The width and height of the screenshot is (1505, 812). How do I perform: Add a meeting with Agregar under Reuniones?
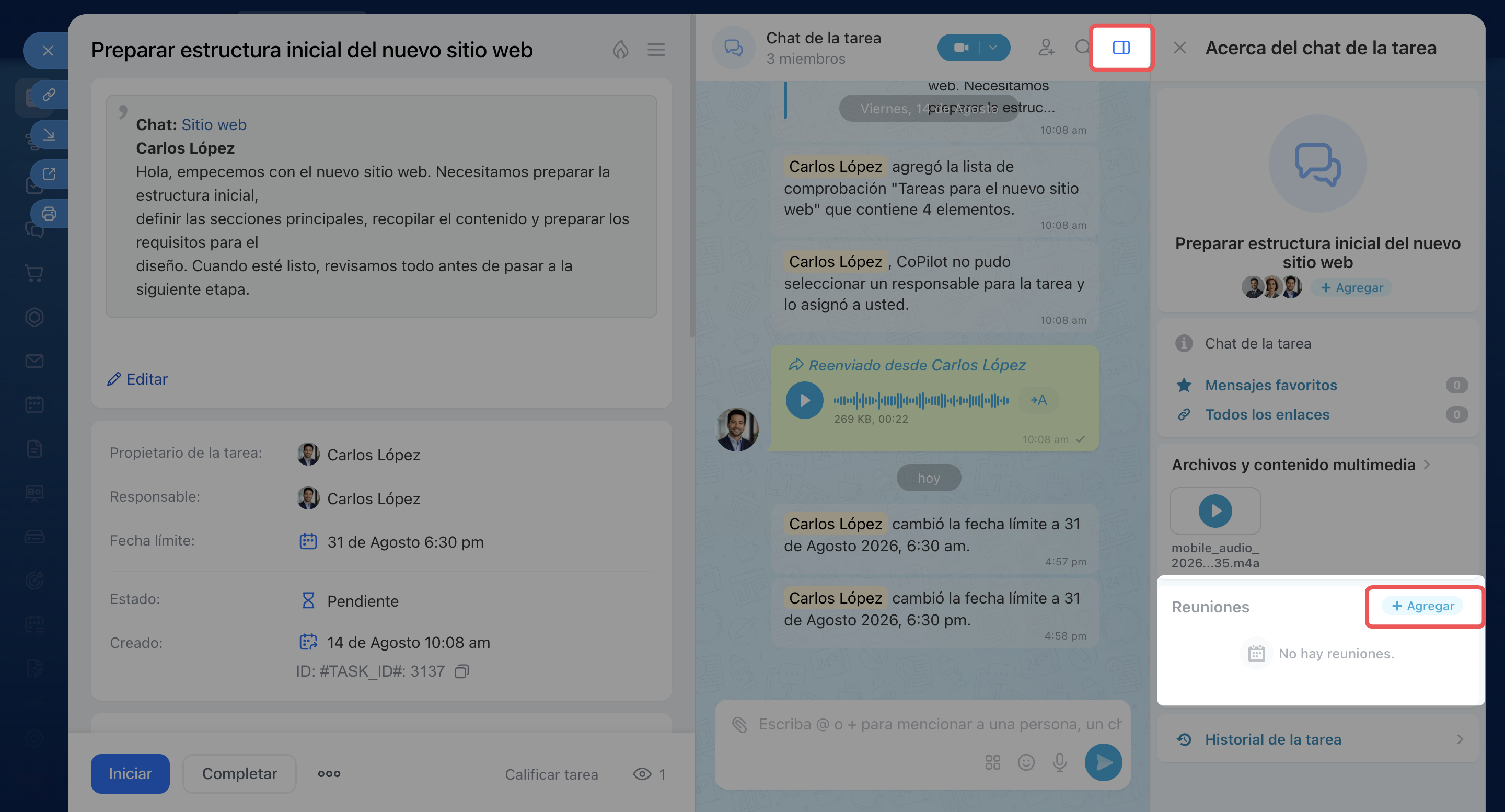[x=1422, y=606]
